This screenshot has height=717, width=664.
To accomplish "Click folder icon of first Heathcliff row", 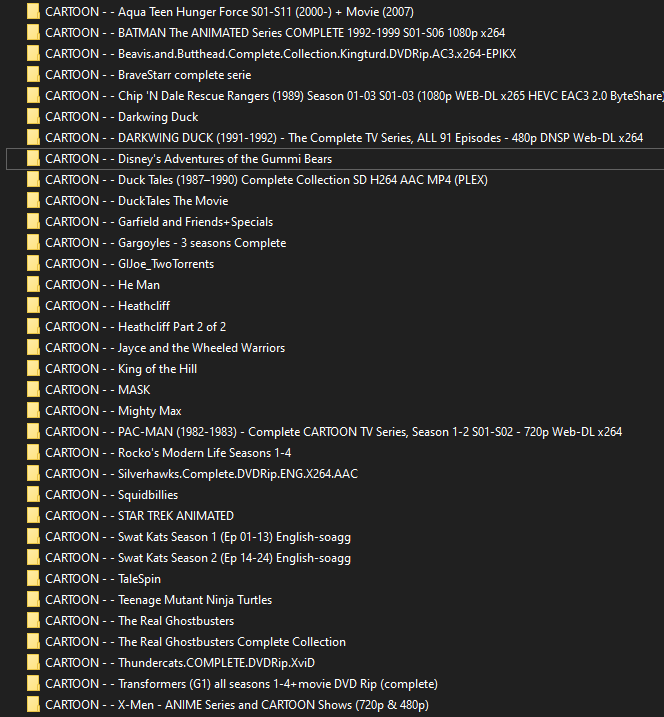I will click(x=33, y=306).
